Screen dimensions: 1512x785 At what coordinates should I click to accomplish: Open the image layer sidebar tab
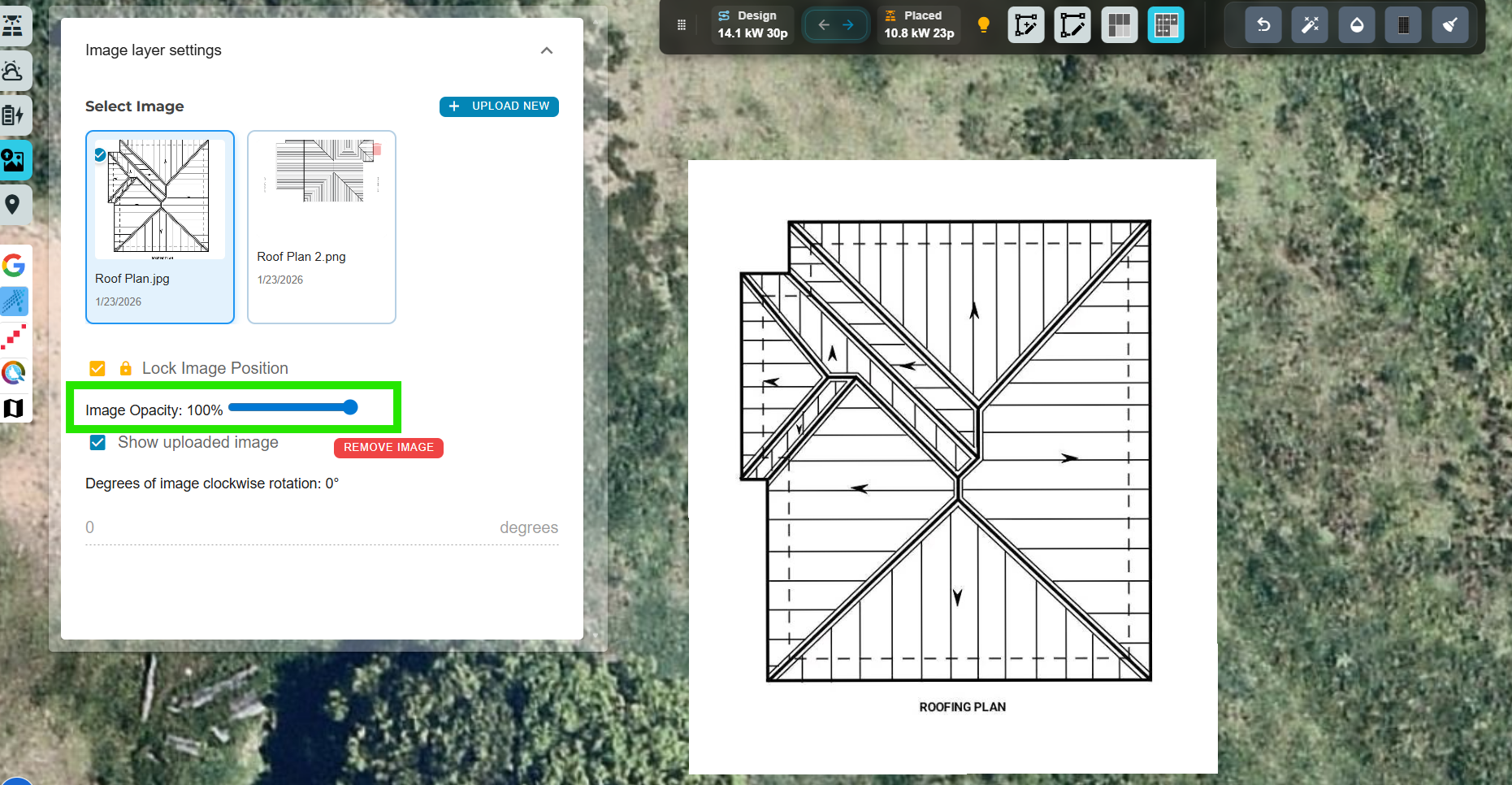coord(13,160)
